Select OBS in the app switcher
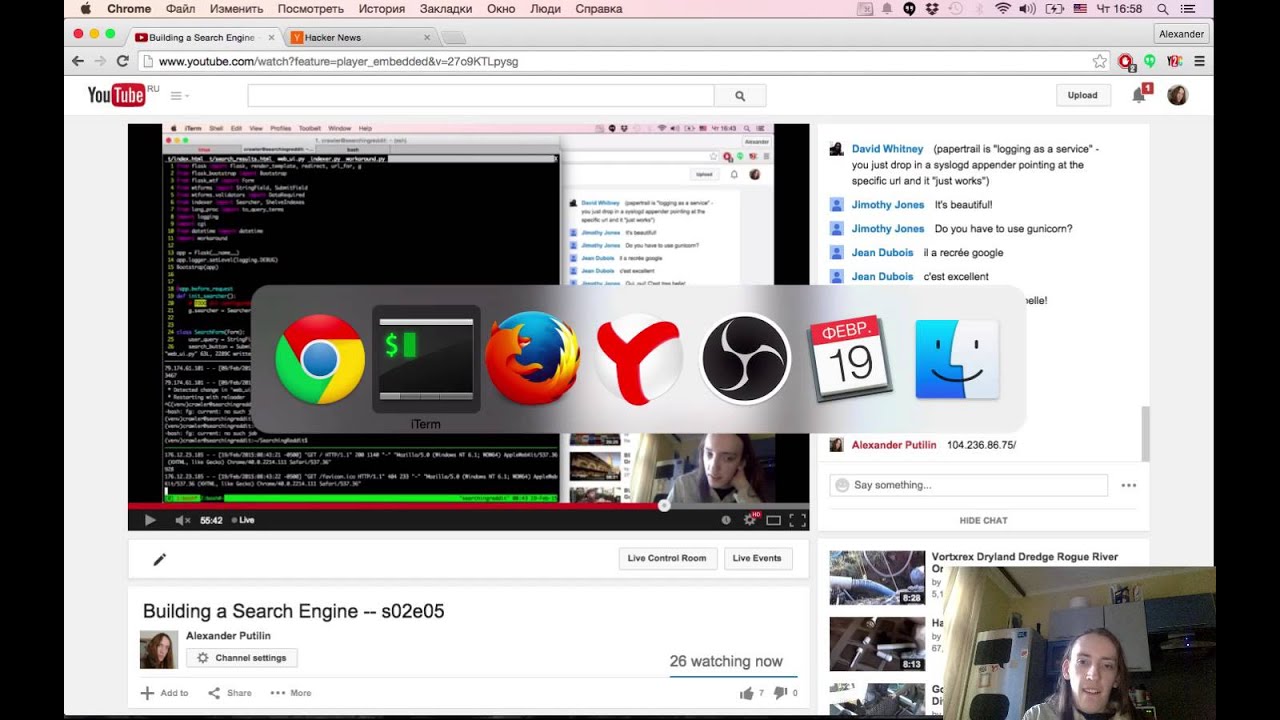Viewport: 1280px width, 720px height. pyautogui.click(x=745, y=359)
